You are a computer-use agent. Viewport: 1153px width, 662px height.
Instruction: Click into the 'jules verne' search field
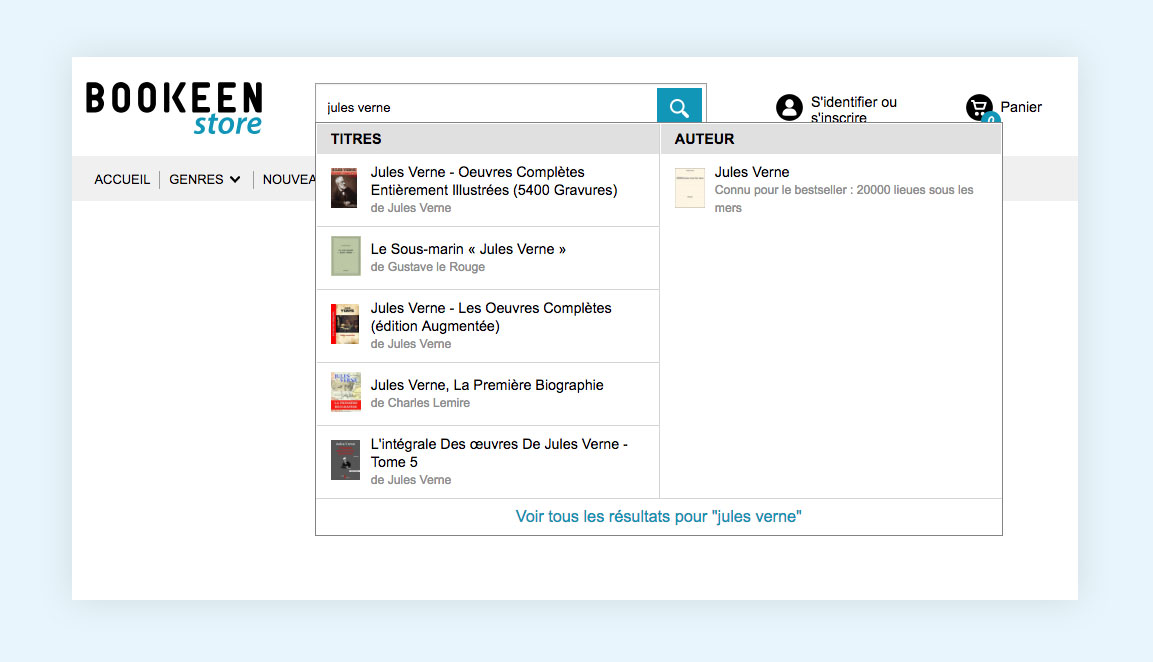[x=487, y=107]
